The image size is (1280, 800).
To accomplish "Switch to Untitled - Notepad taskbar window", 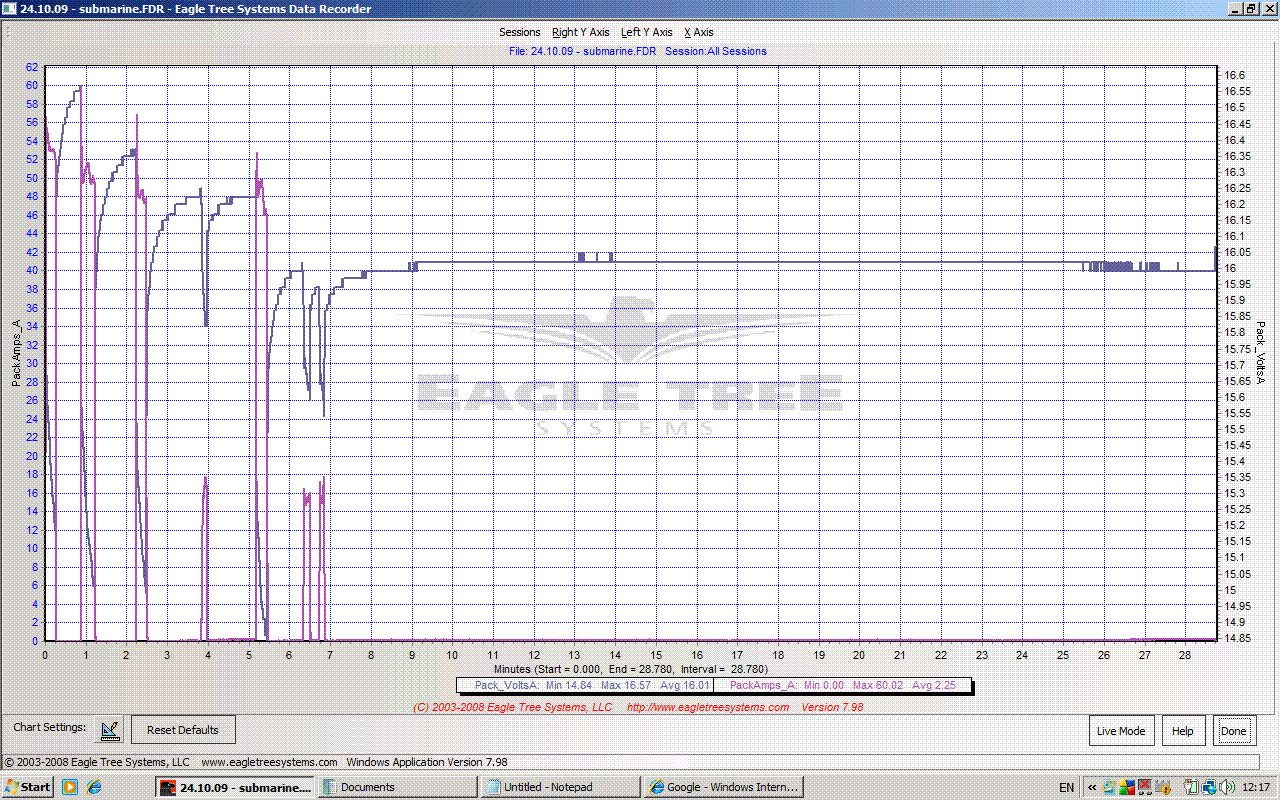I will [x=561, y=787].
